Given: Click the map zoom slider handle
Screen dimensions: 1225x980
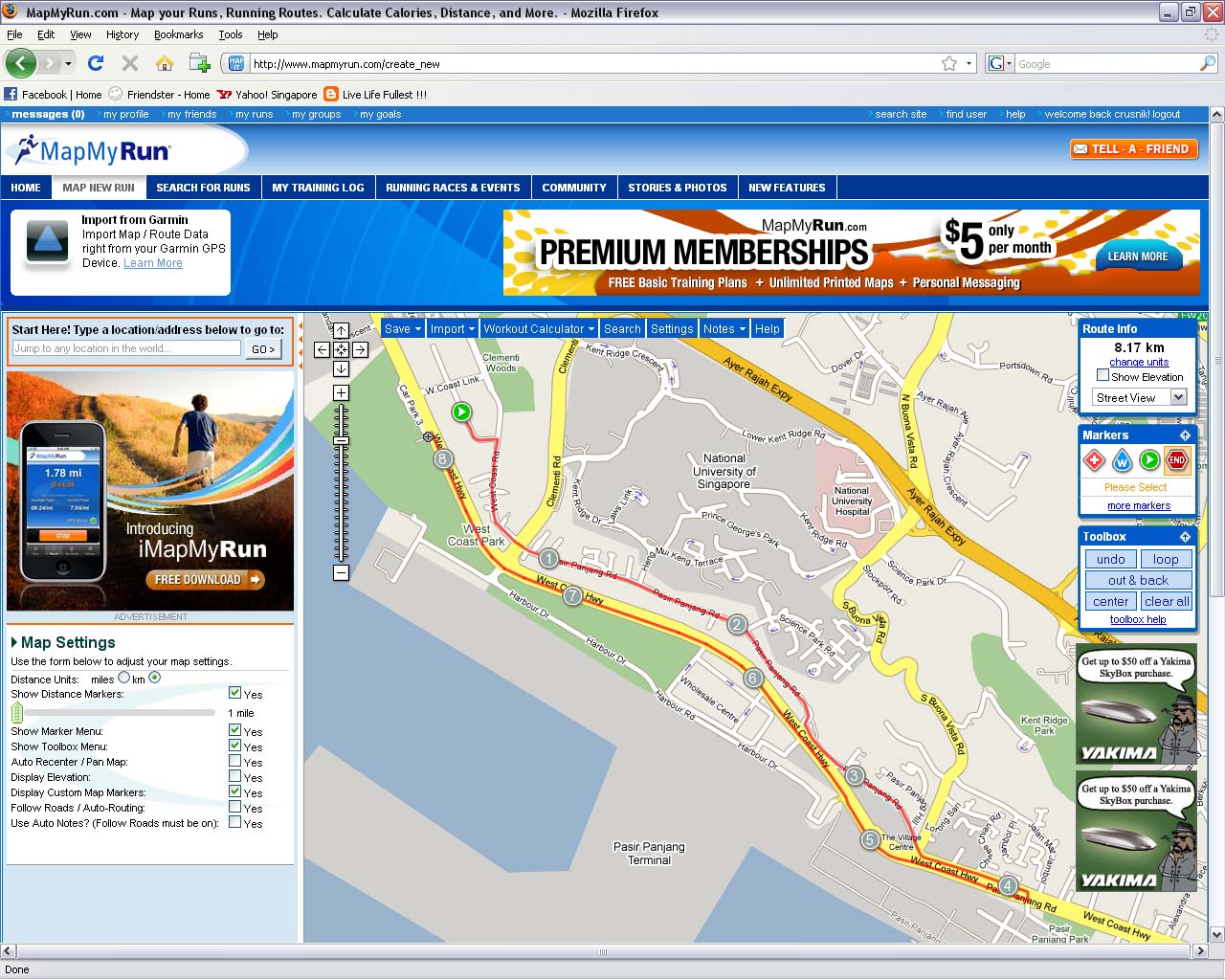Looking at the screenshot, I should [x=341, y=440].
